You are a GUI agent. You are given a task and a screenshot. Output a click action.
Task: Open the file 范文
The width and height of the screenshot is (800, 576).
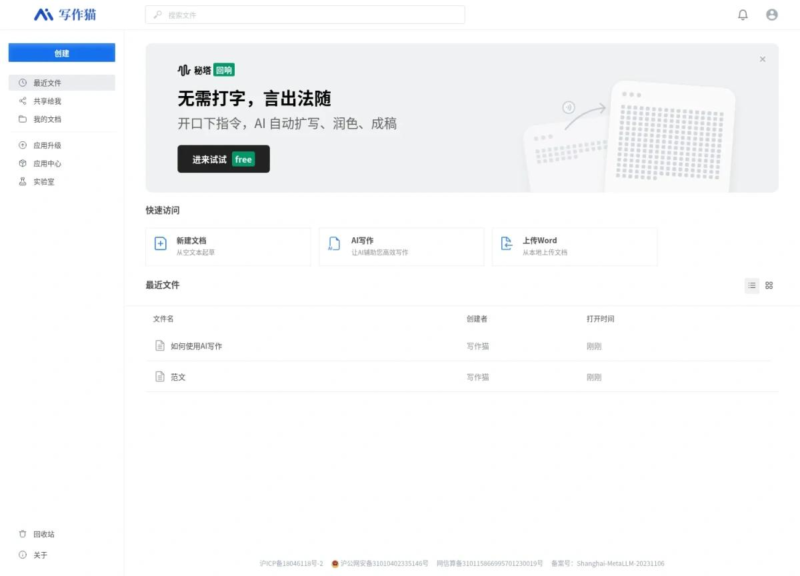[178, 377]
